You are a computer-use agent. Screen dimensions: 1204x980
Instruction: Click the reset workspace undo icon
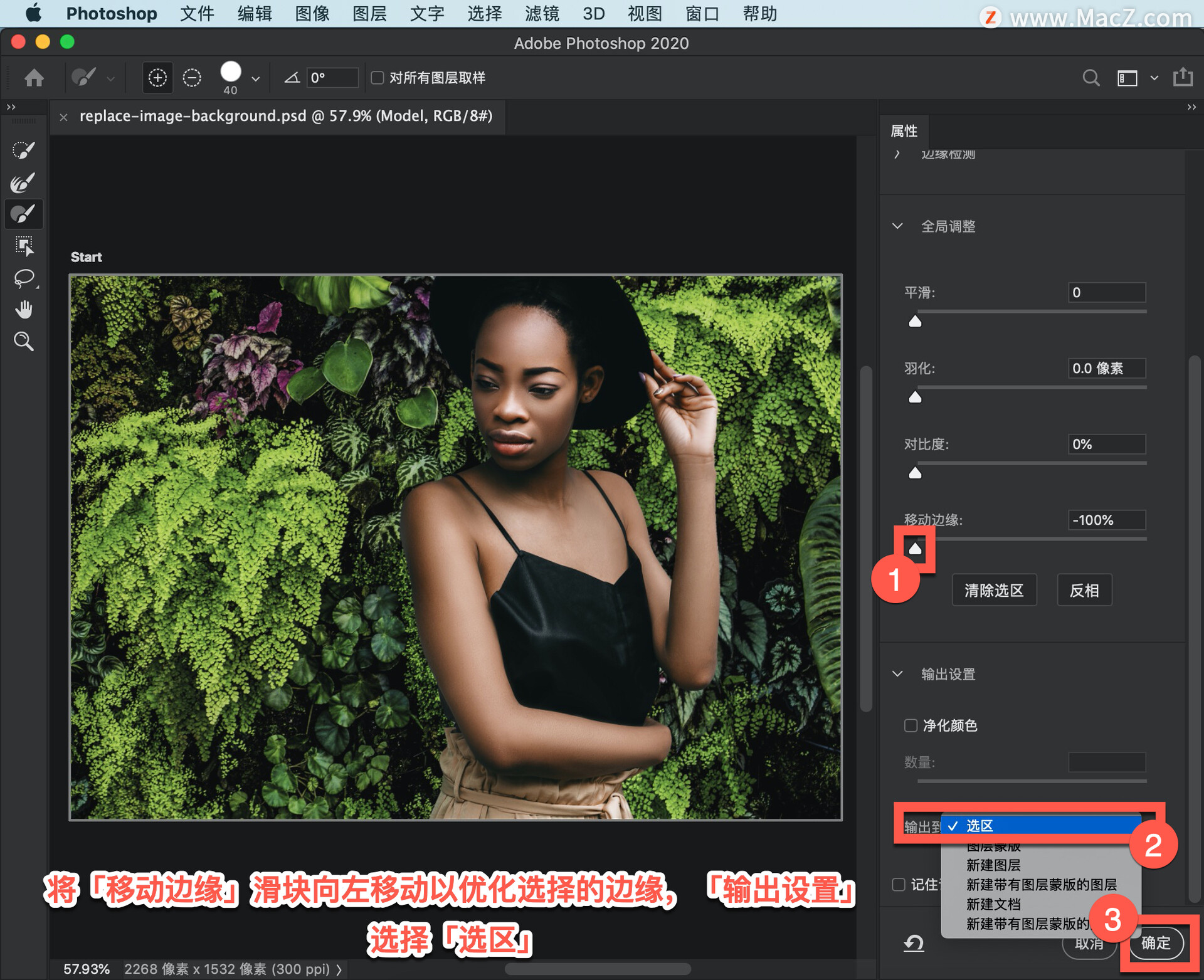[x=914, y=942]
